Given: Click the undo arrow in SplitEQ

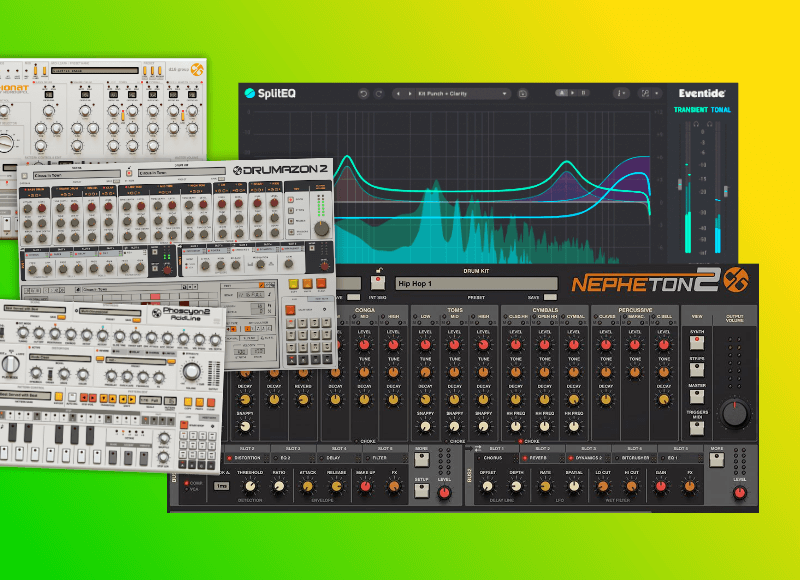Looking at the screenshot, I should 363,94.
